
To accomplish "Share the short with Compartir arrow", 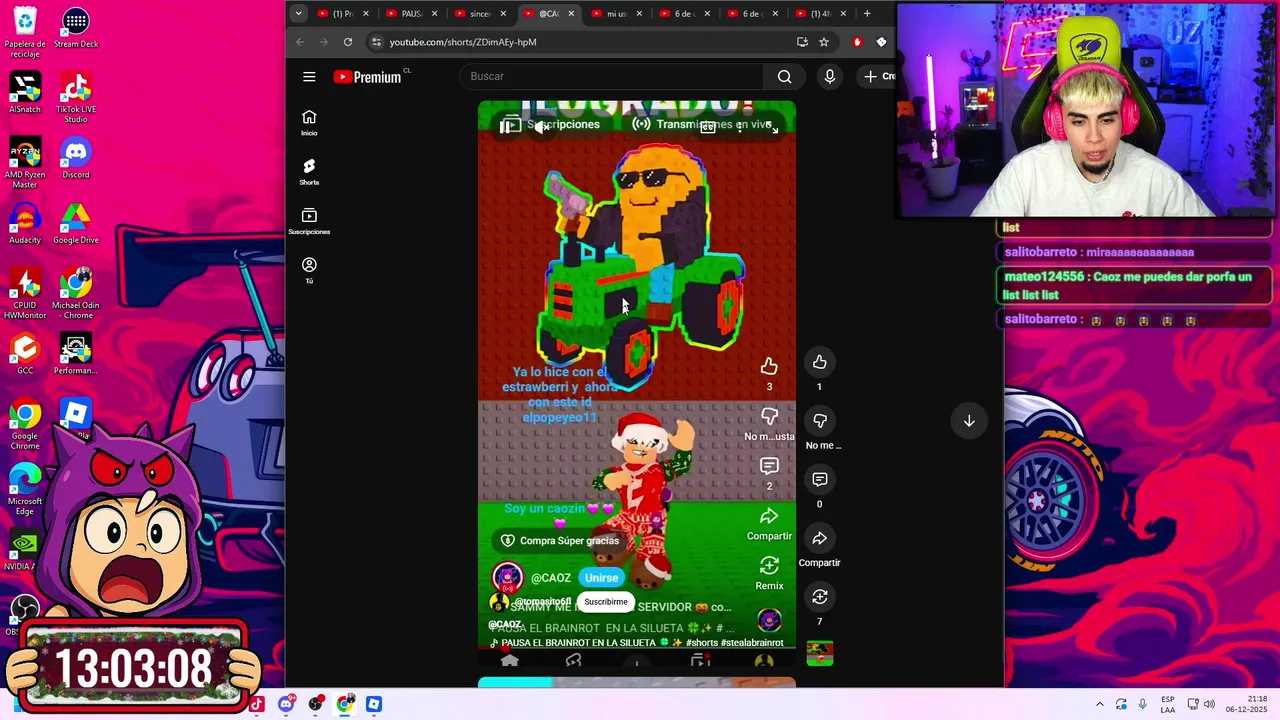I will click(819, 538).
